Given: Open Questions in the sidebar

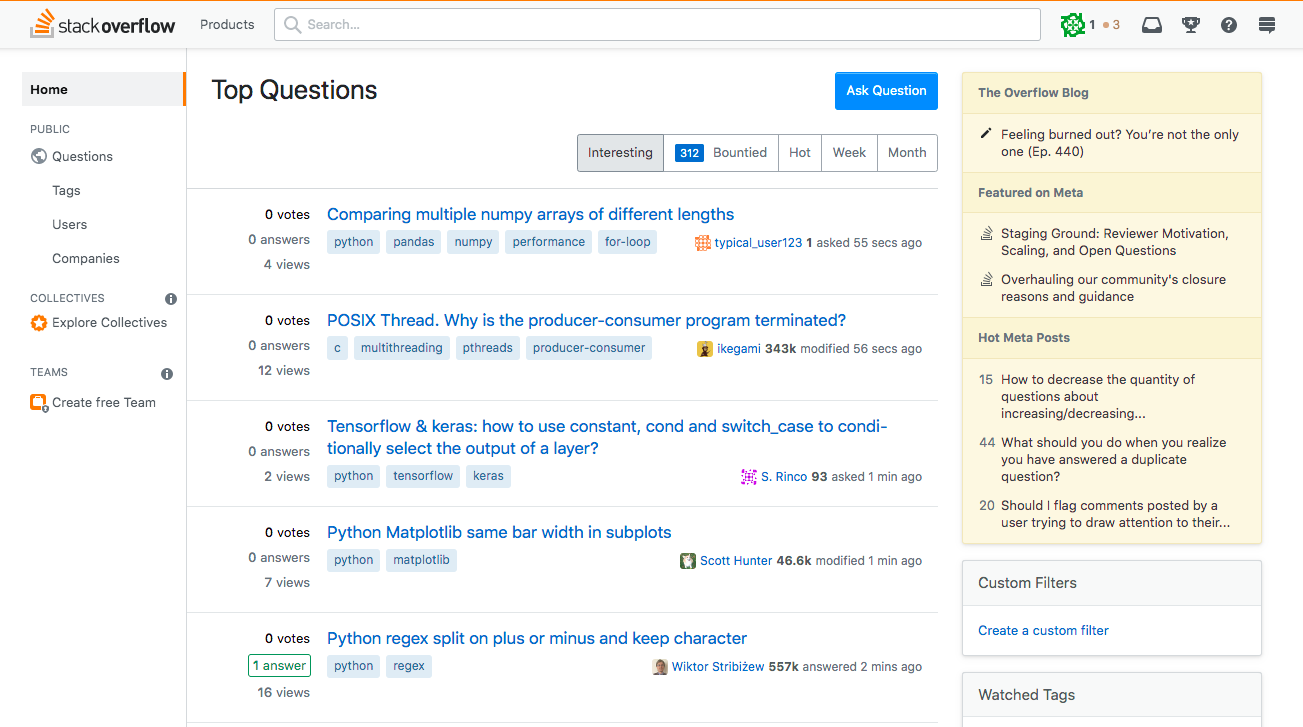Looking at the screenshot, I should pyautogui.click(x=82, y=156).
